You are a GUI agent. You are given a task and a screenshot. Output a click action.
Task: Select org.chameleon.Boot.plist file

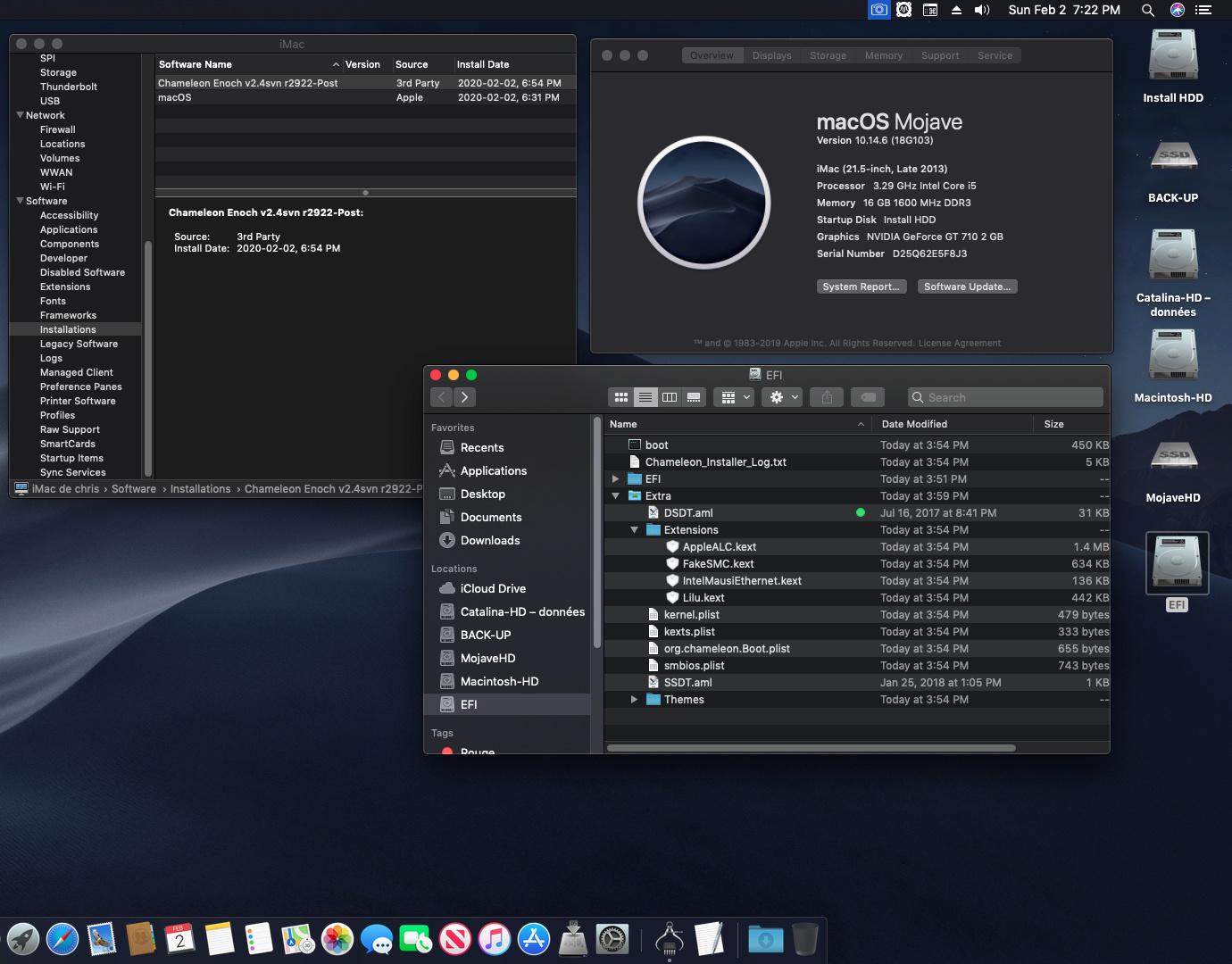pos(857,649)
